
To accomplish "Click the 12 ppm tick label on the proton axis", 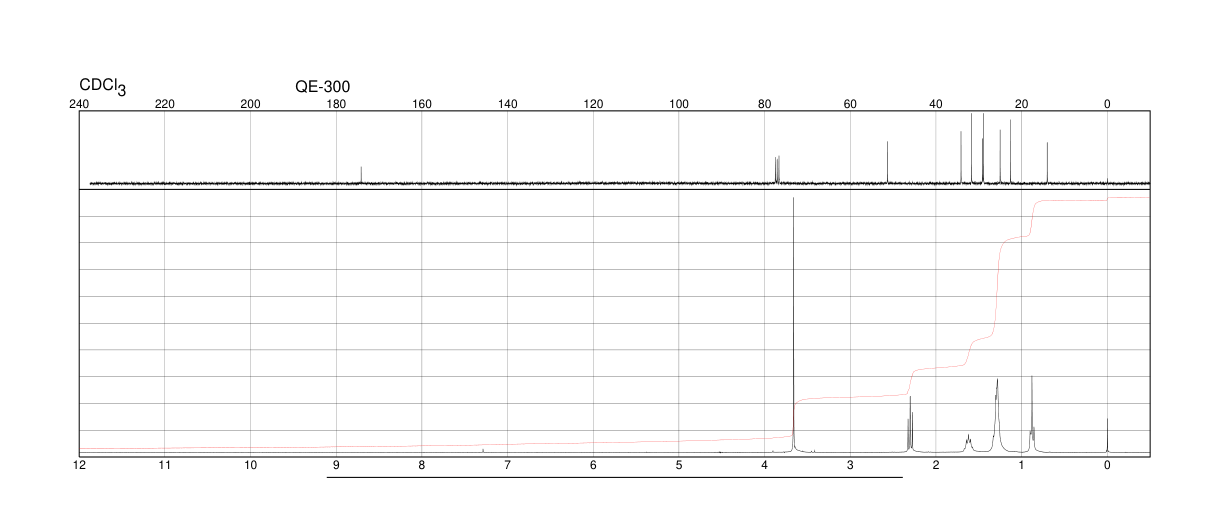I will 79,465.
